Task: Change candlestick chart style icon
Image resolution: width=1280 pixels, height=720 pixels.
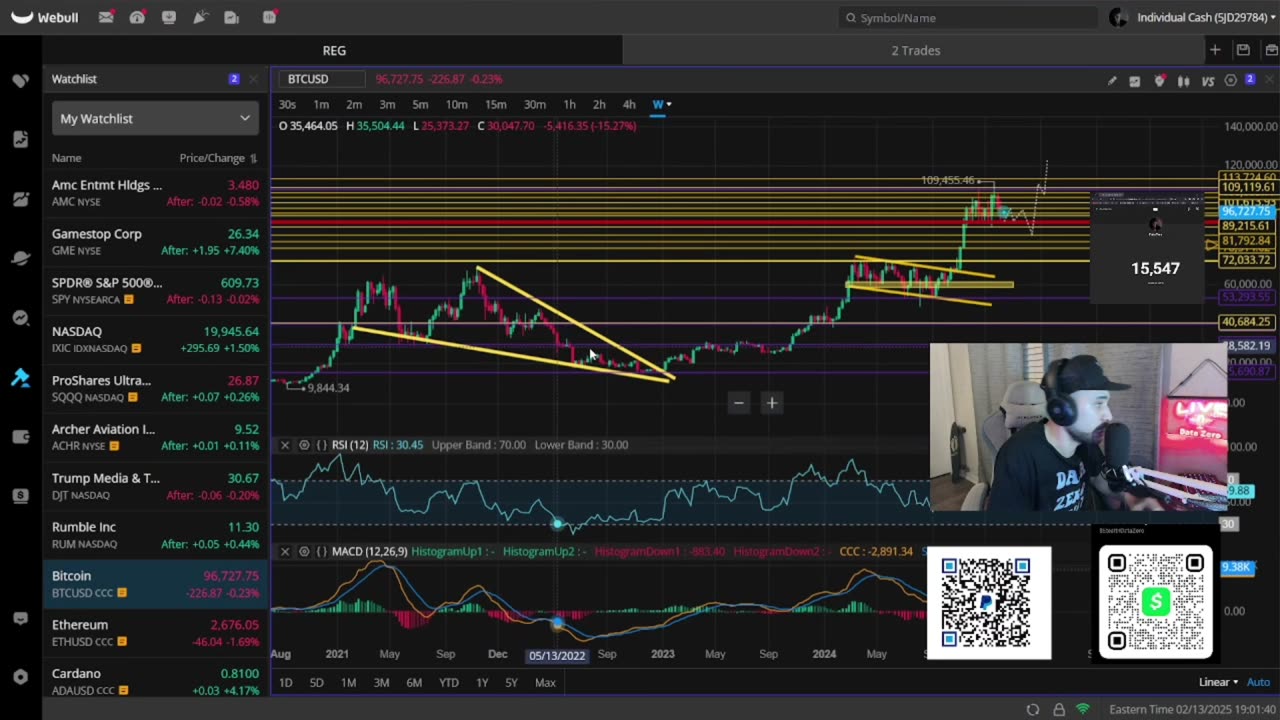Action: pyautogui.click(x=1183, y=80)
